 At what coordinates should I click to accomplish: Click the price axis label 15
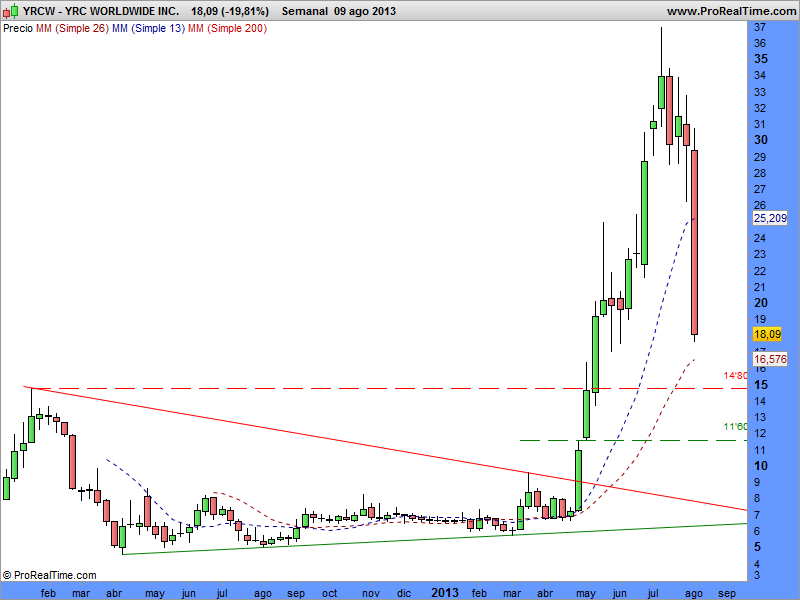click(x=761, y=385)
